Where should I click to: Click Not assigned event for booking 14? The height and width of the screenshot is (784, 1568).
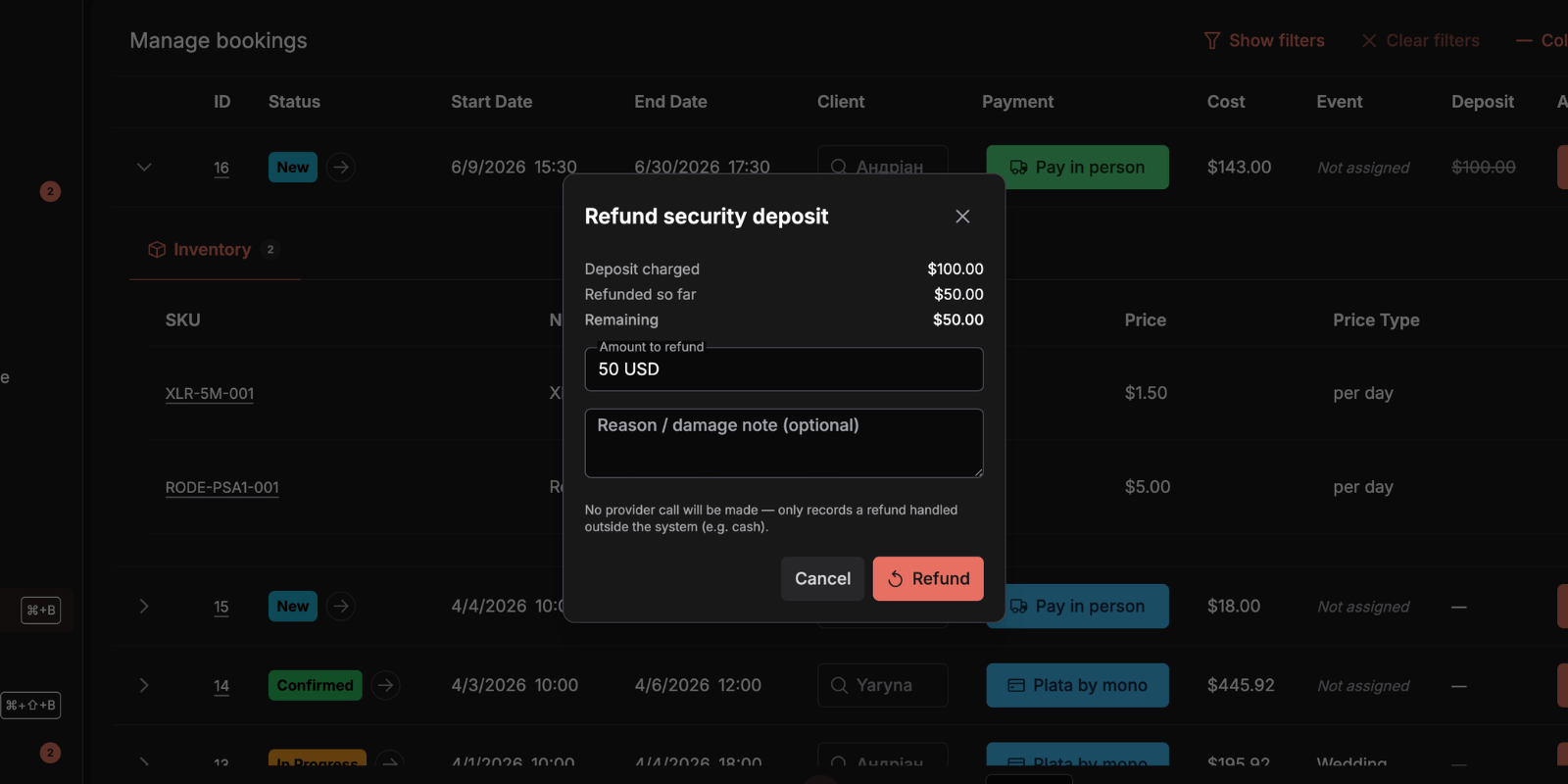1363,686
